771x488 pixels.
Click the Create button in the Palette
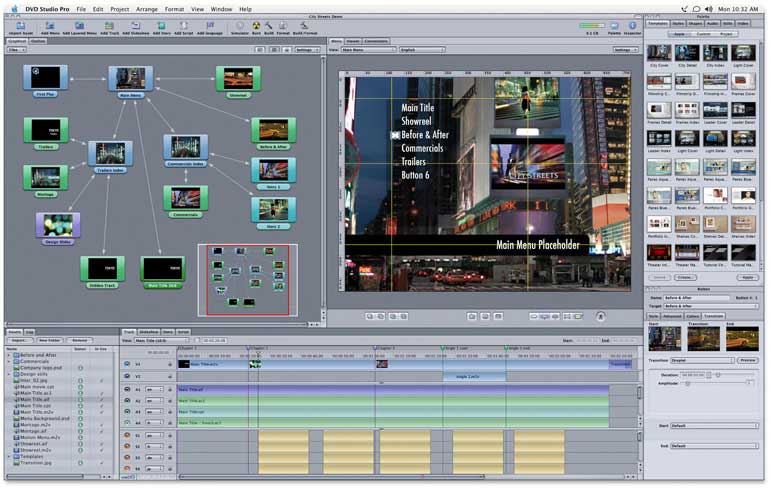[684, 277]
